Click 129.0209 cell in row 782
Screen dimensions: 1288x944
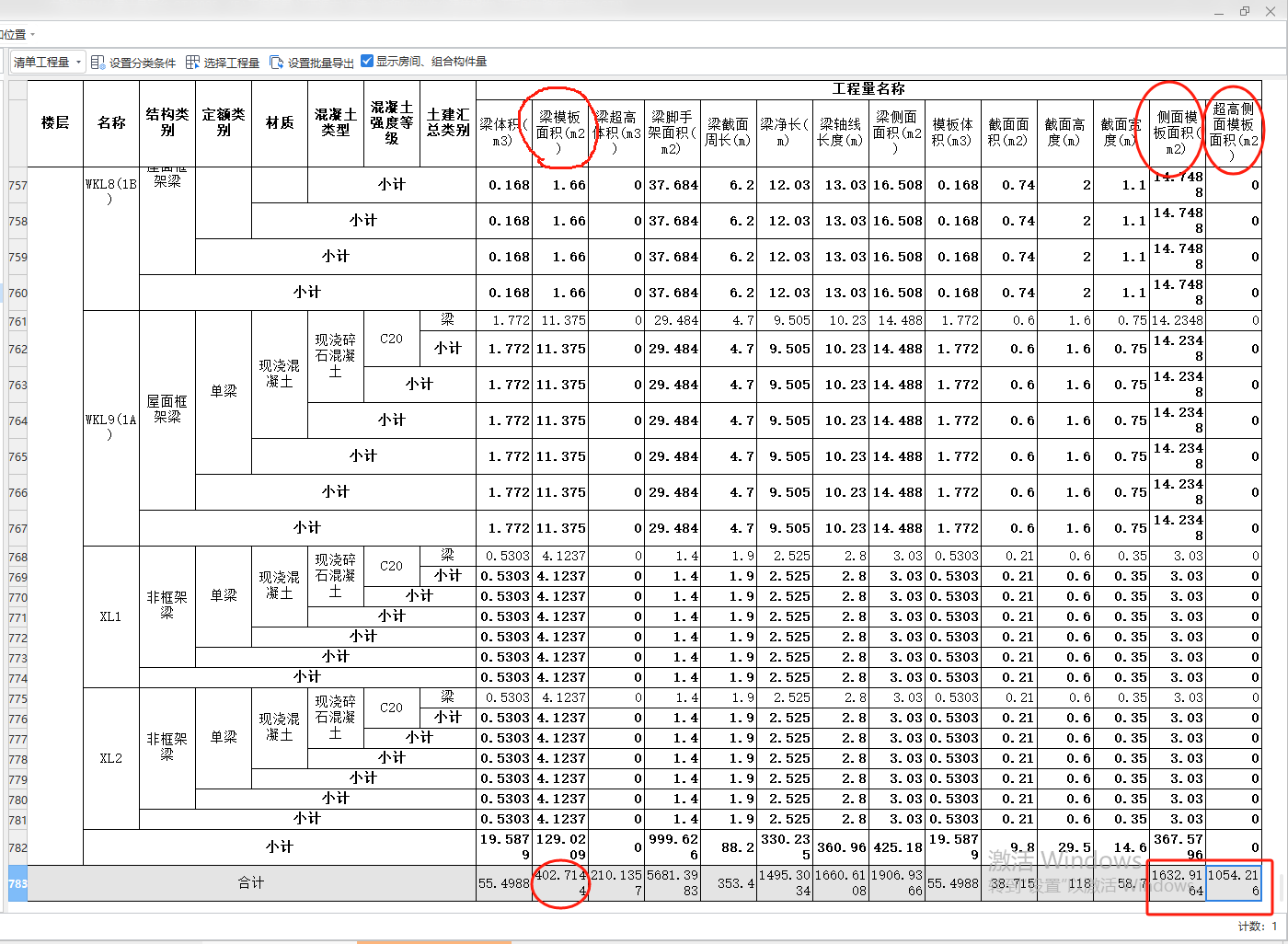560,847
